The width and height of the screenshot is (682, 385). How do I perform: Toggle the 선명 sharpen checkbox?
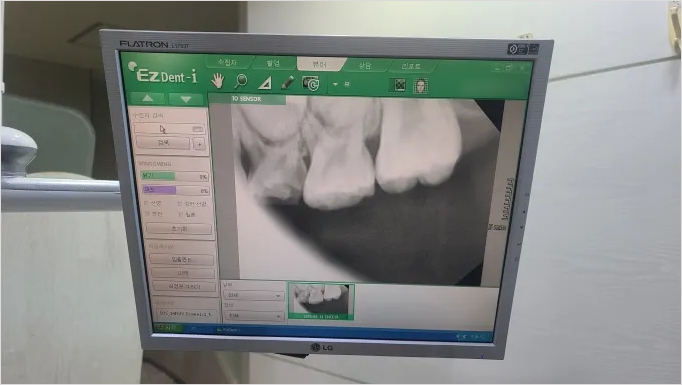pos(146,203)
